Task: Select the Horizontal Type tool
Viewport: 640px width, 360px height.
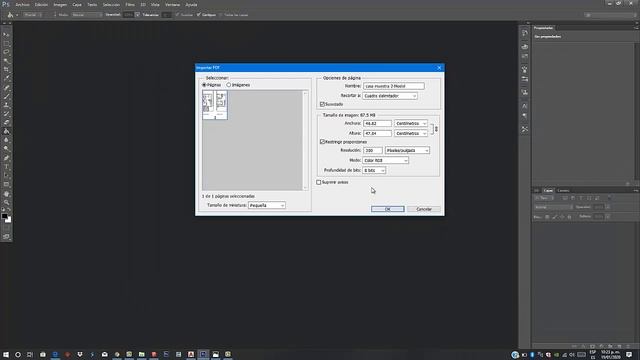Action: 6,167
